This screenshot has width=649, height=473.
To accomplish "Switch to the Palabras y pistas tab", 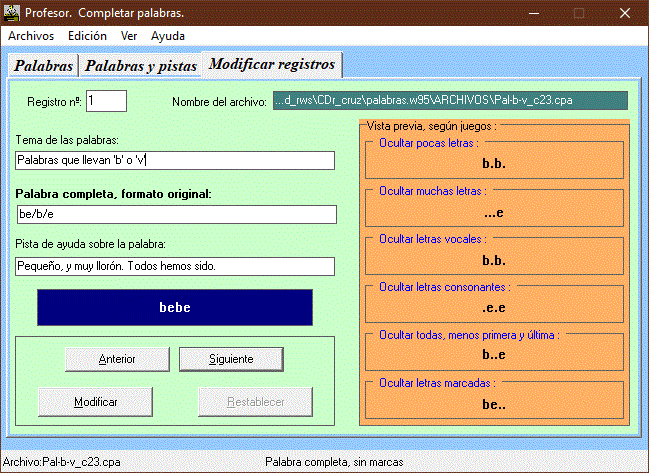I will tap(141, 66).
